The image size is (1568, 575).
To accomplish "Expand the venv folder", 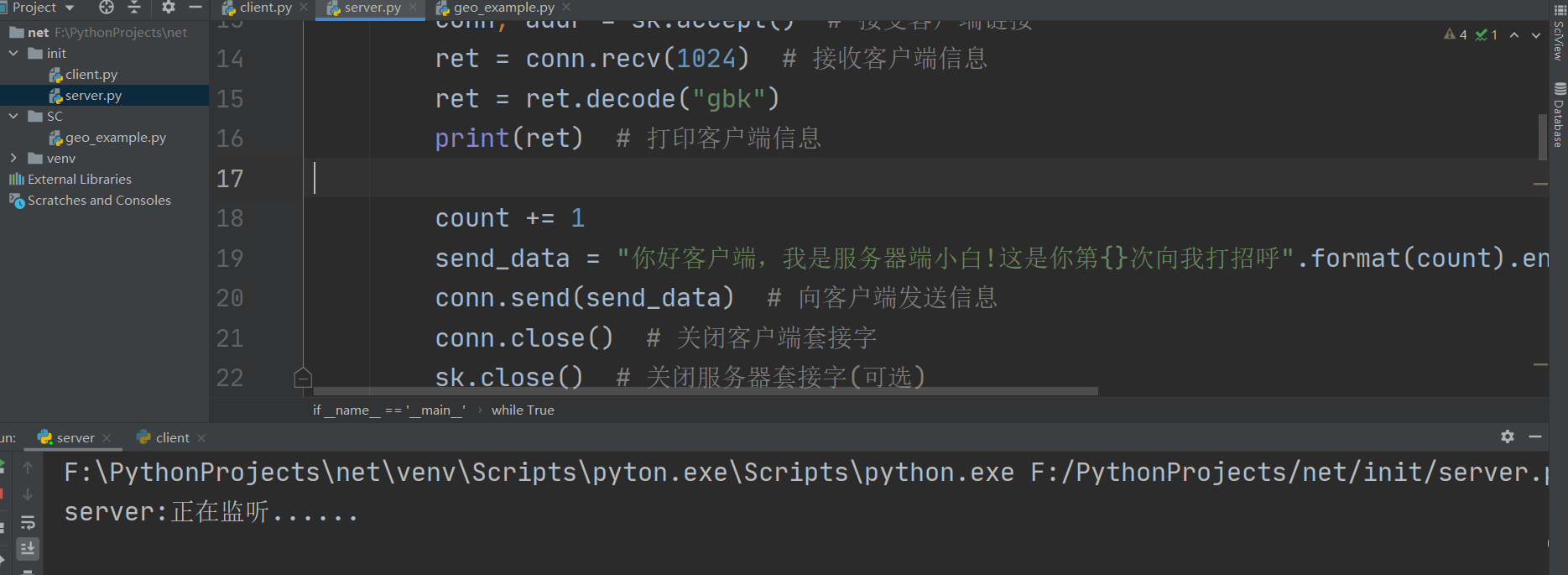I will point(13,158).
